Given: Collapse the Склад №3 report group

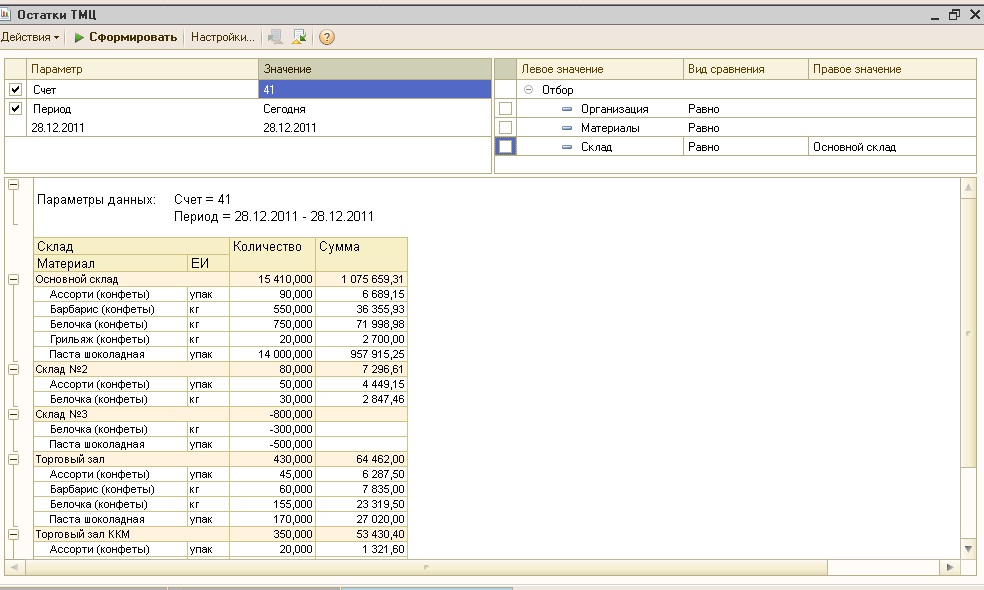Looking at the screenshot, I should [x=13, y=414].
